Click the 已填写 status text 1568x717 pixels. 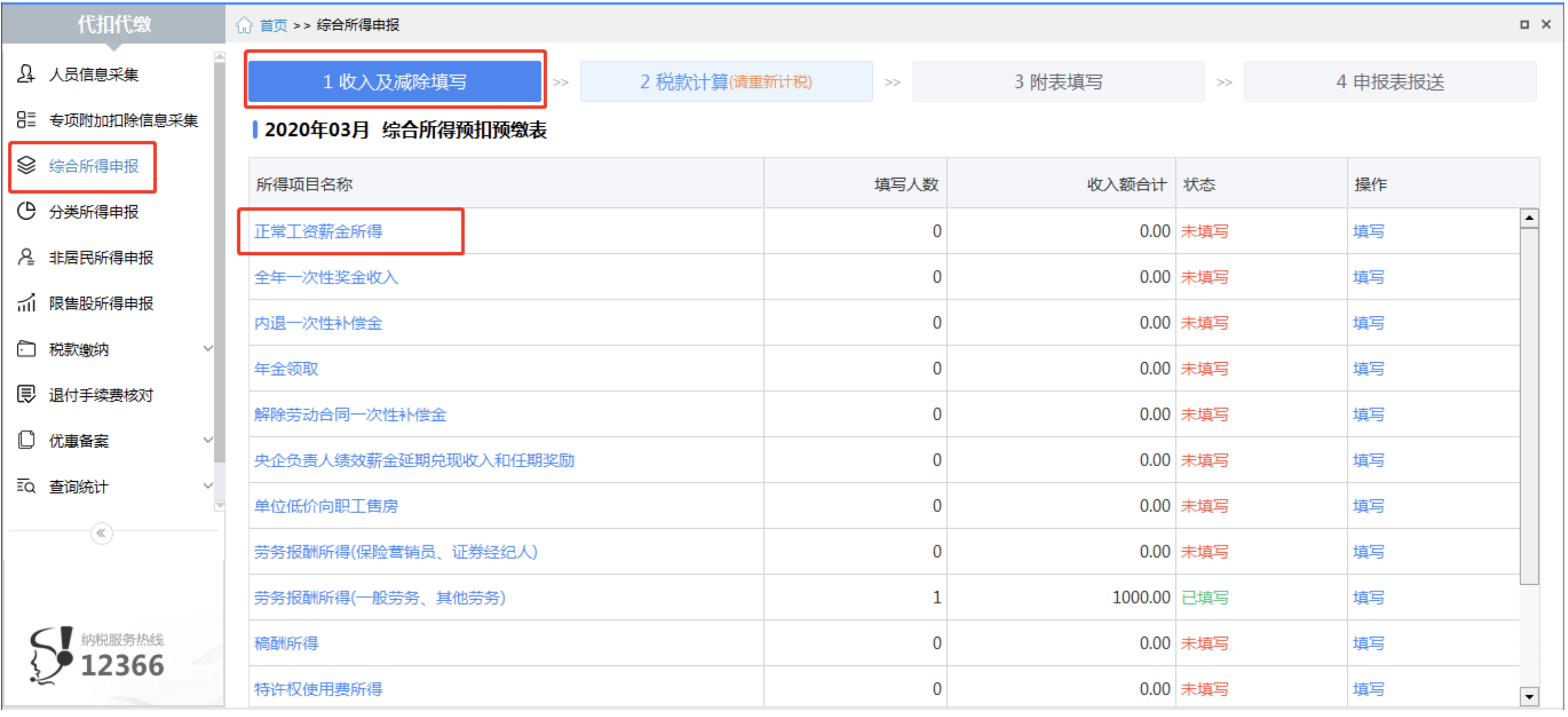click(x=1205, y=597)
